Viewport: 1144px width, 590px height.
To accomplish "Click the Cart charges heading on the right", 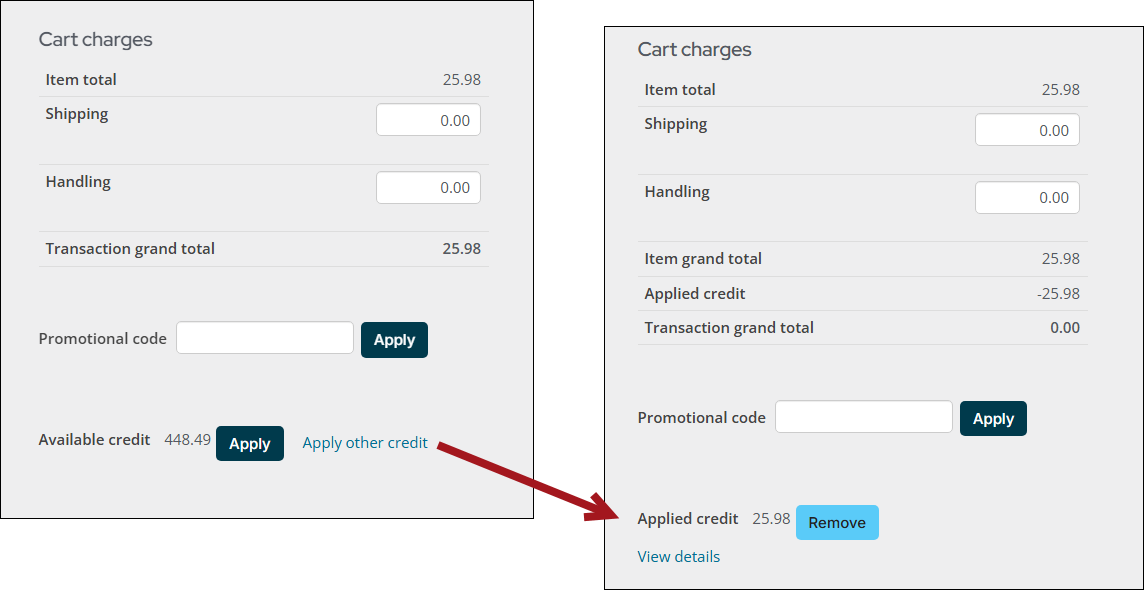I will (x=694, y=49).
